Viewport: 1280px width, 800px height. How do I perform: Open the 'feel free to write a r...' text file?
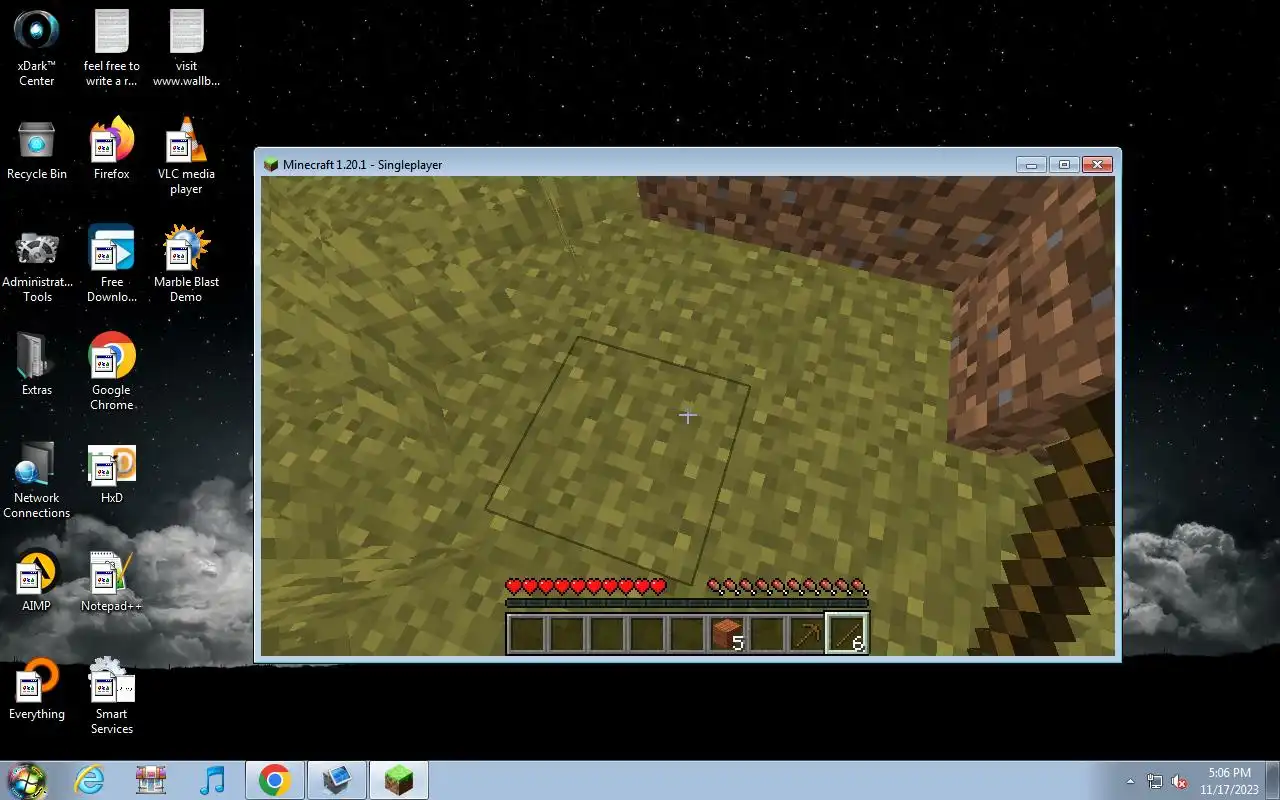[112, 48]
